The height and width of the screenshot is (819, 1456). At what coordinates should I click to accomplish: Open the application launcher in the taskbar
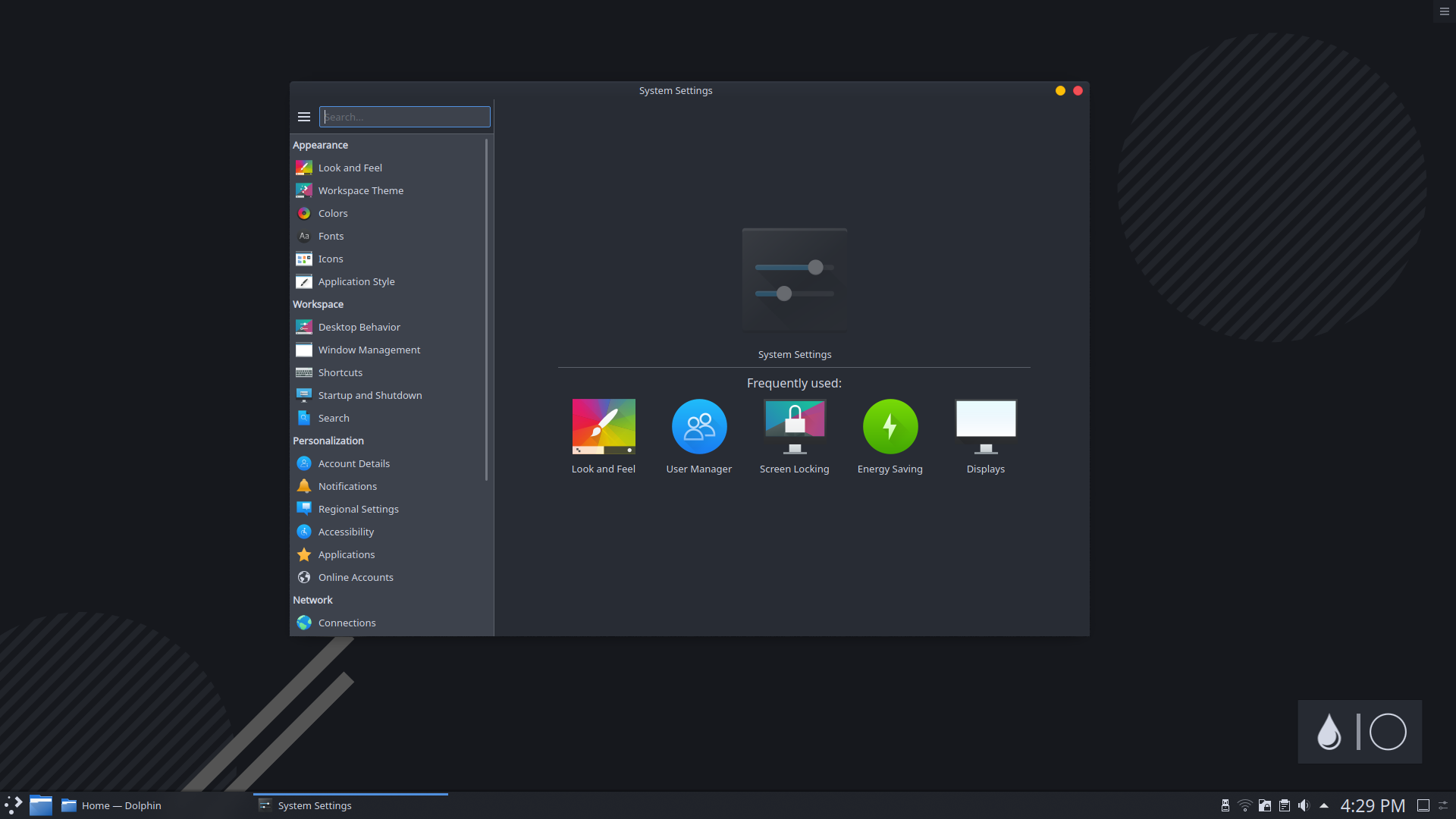click(14, 805)
